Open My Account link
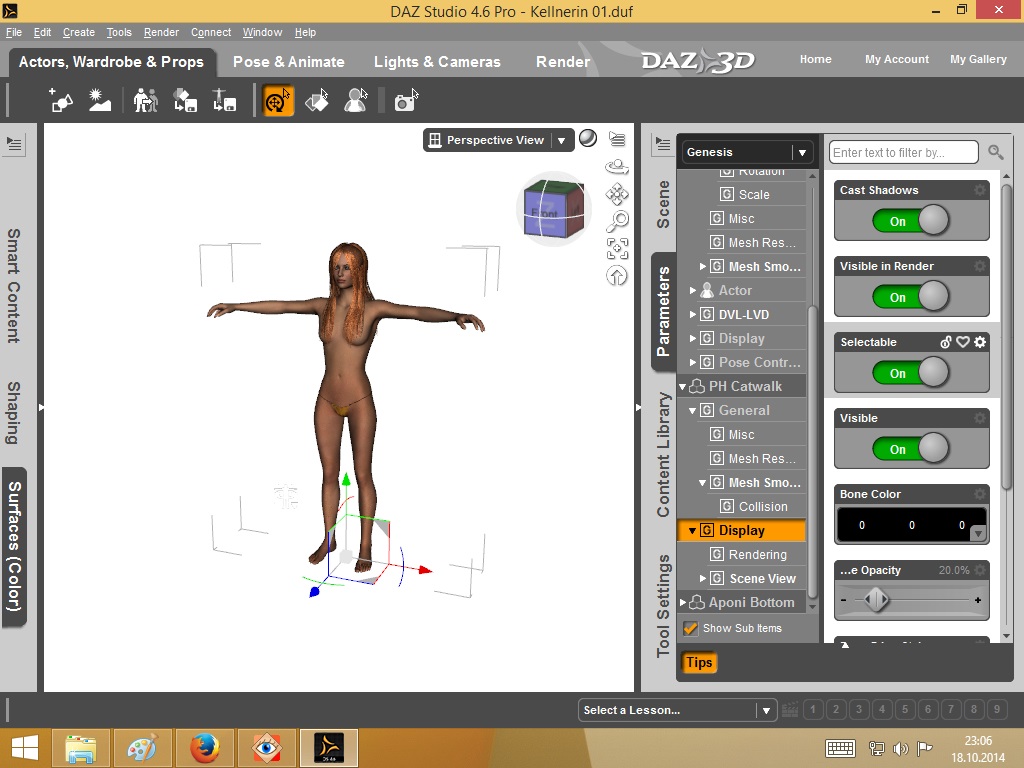Screen dimensions: 1024x768 coord(897,59)
